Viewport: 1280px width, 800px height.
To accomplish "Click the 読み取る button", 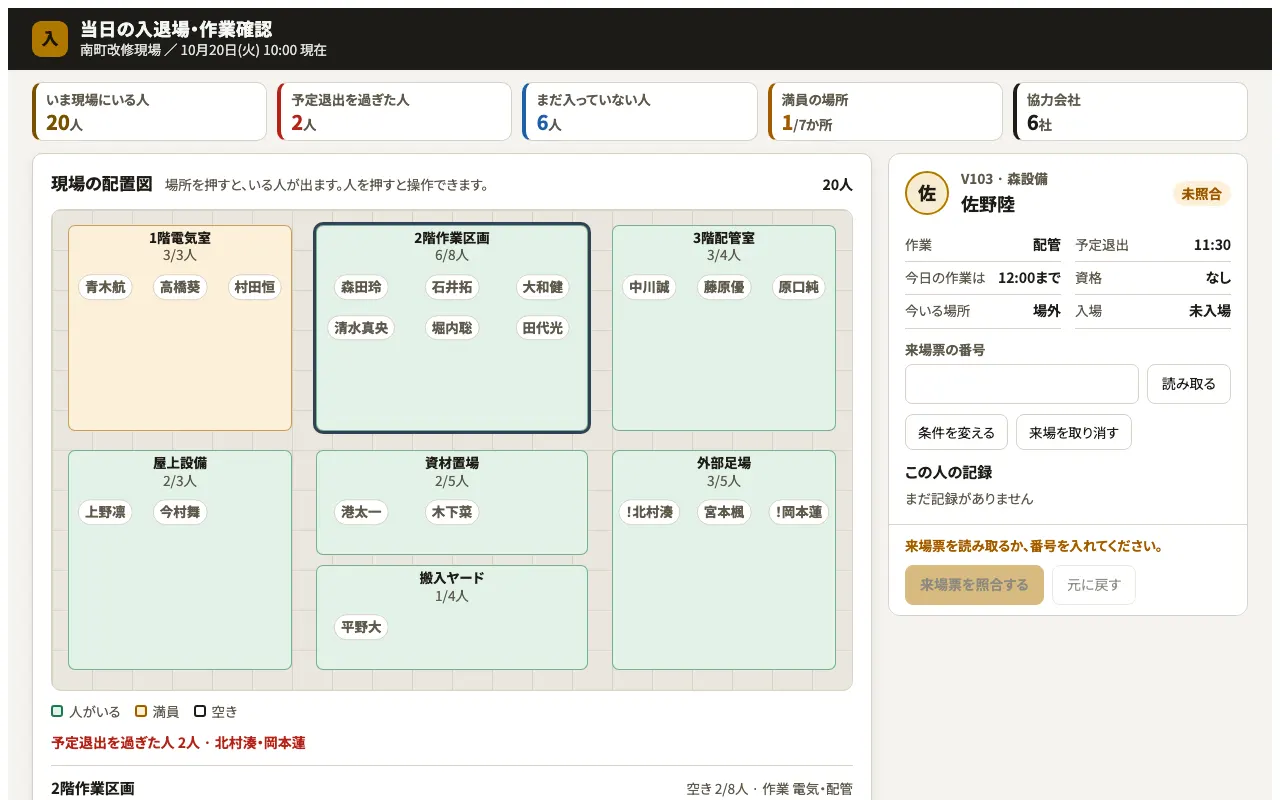I will [1189, 384].
